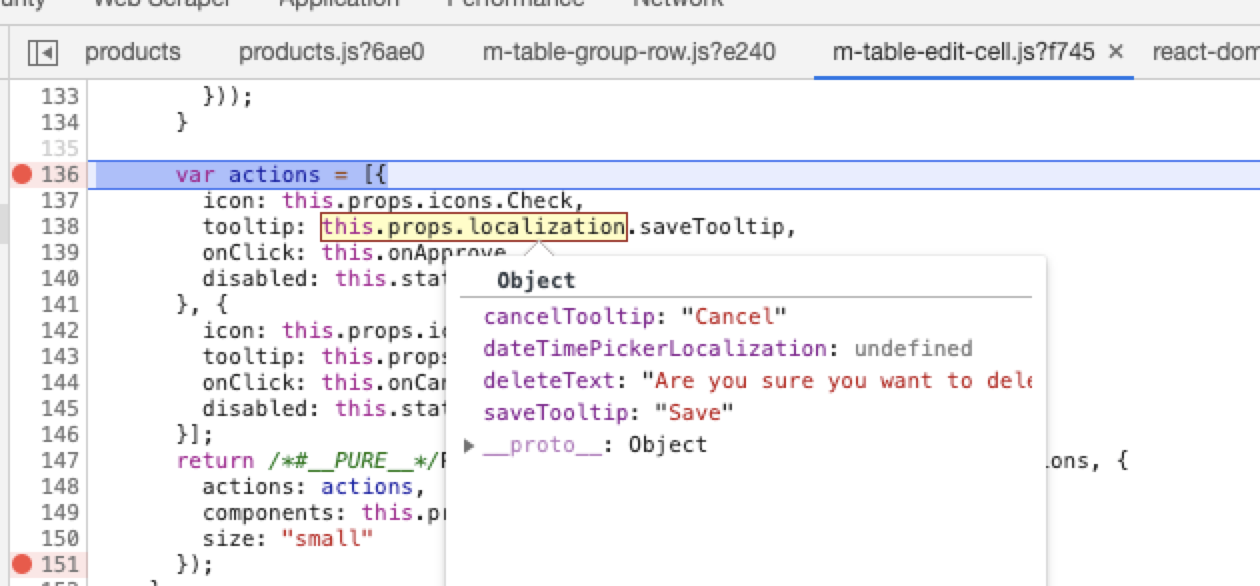Open the m-table-group-row.js?e240 tab
The width and height of the screenshot is (1260, 586).
point(629,51)
